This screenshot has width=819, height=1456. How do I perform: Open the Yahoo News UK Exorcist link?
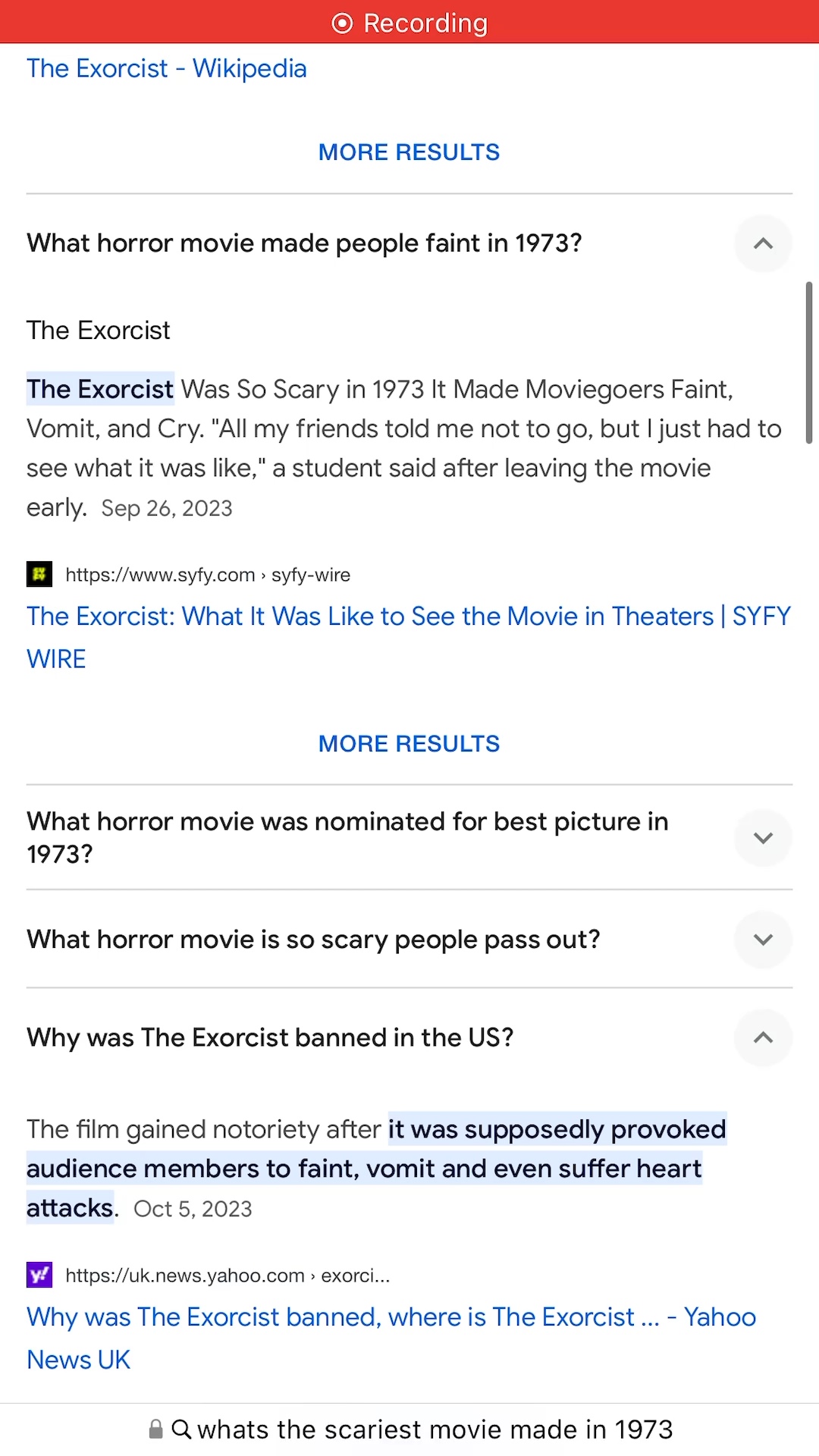pyautogui.click(x=391, y=1318)
